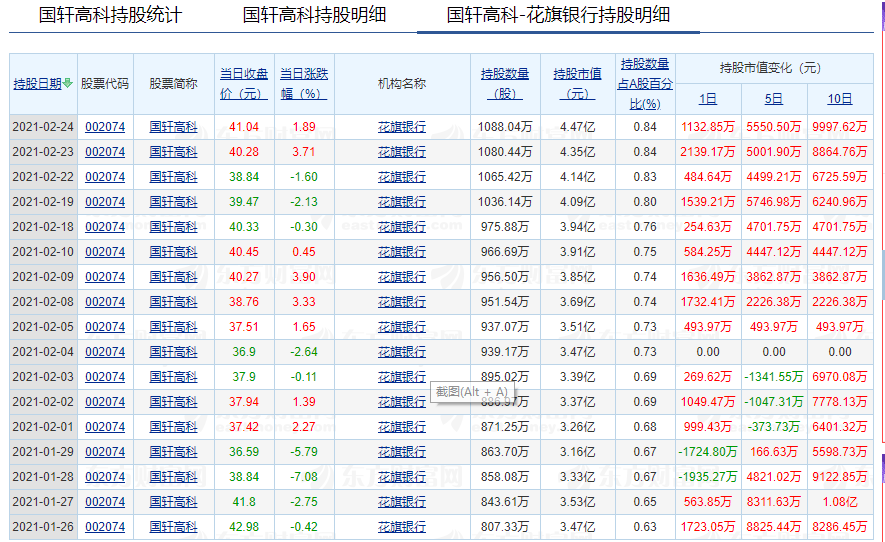Screen dimensions: 885x542
Task: Sort by 10日 market value change
Action: 840,99
